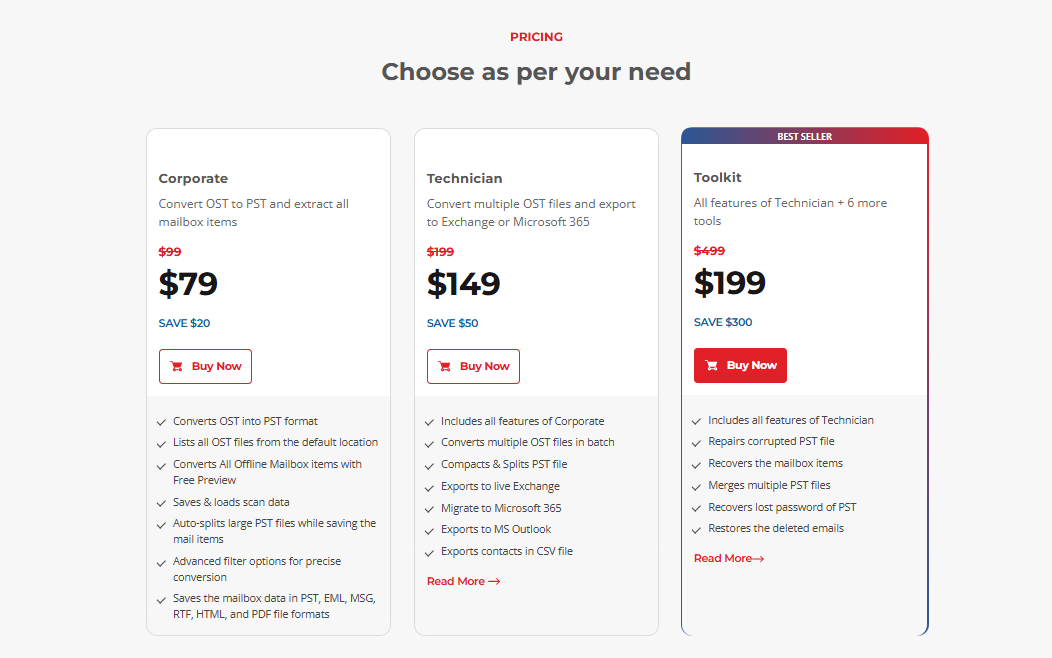Screen dimensions: 1052x658
Task: Select the Technician plan title
Action: (x=464, y=179)
